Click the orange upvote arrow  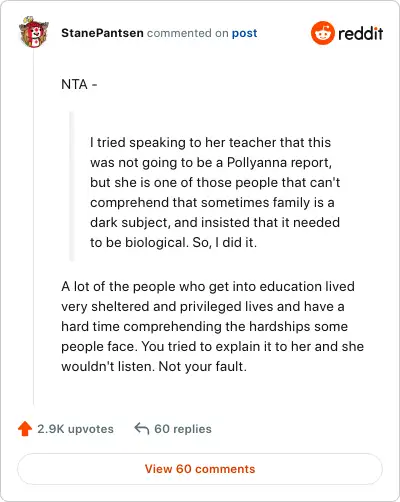pos(25,429)
